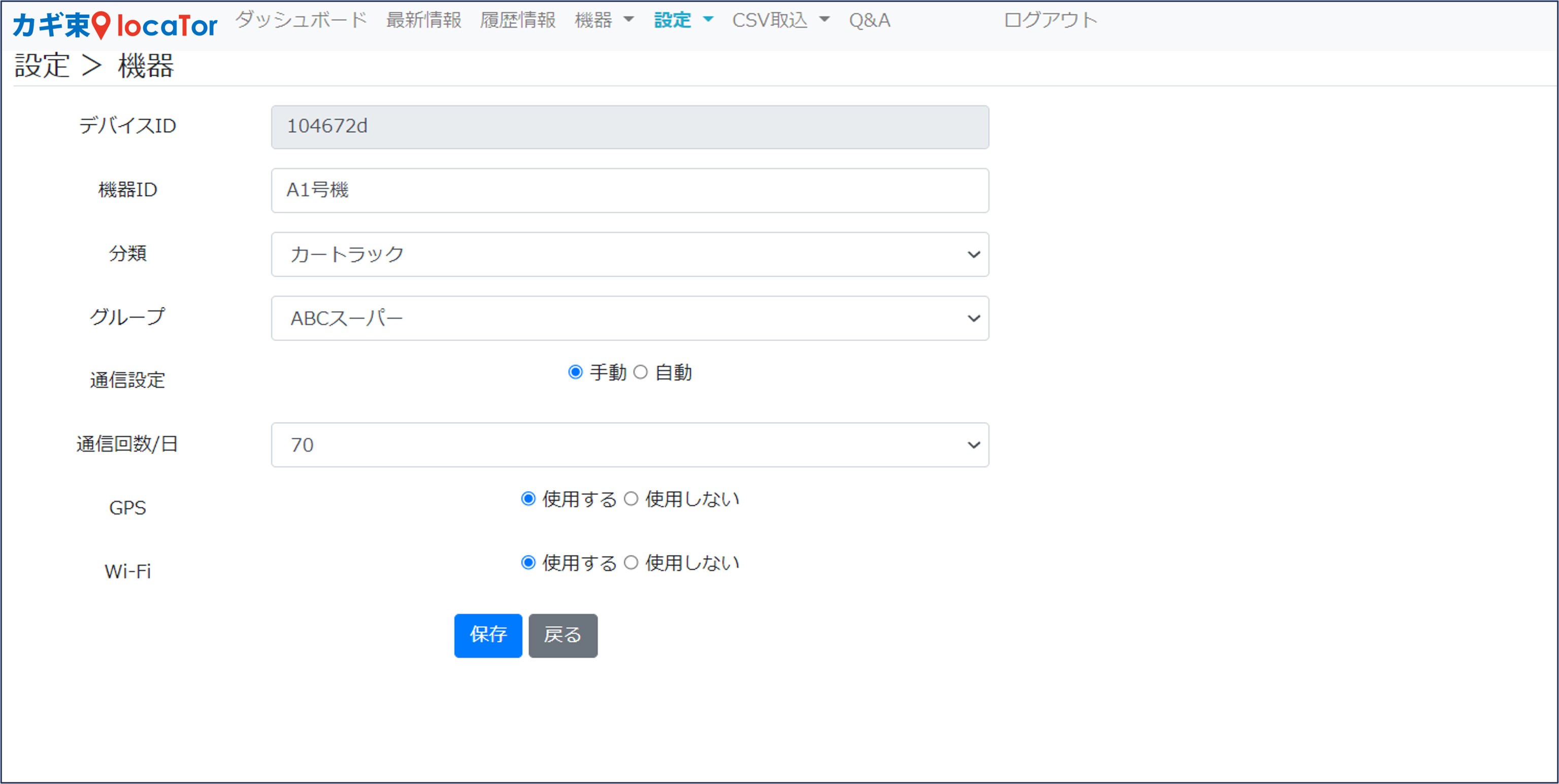Open the CSV取込 dropdown menu
The image size is (1559, 784).
click(x=781, y=20)
